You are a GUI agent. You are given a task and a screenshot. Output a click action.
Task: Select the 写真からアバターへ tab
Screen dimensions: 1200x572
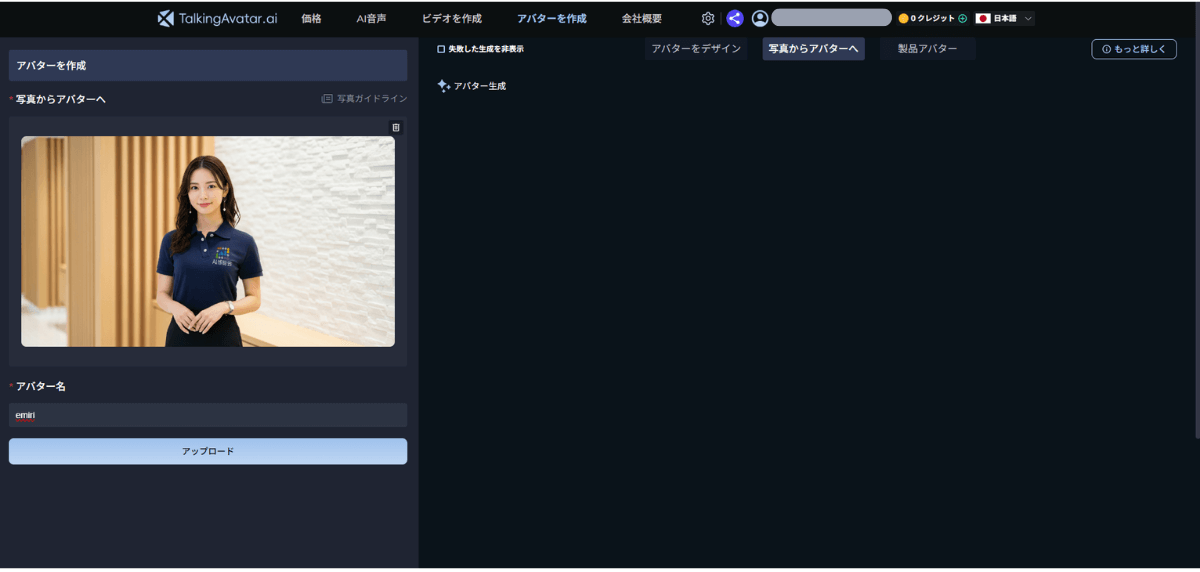[x=813, y=49]
